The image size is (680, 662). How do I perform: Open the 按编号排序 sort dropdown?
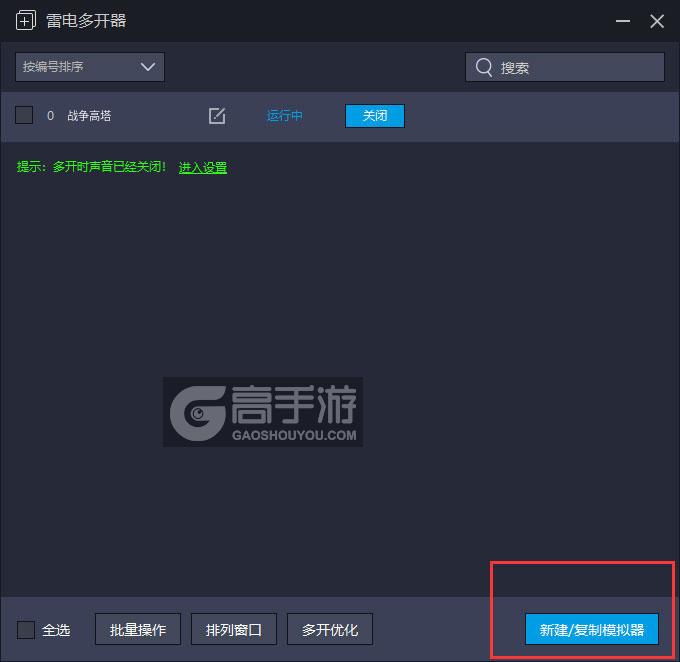[x=90, y=67]
